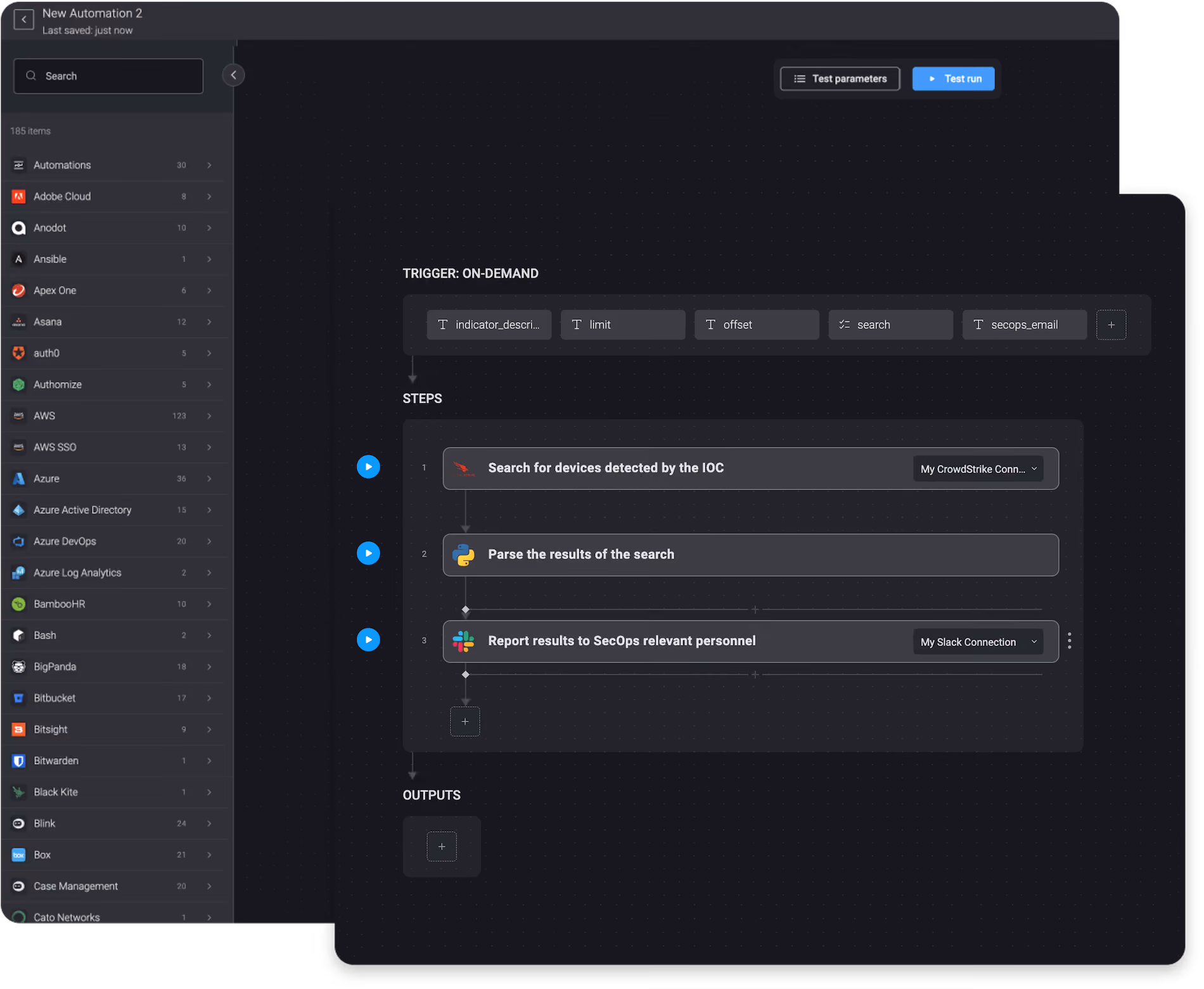Image resolution: width=1204 pixels, height=989 pixels.
Task: Open the AWS SSO list item
Action: (114, 447)
